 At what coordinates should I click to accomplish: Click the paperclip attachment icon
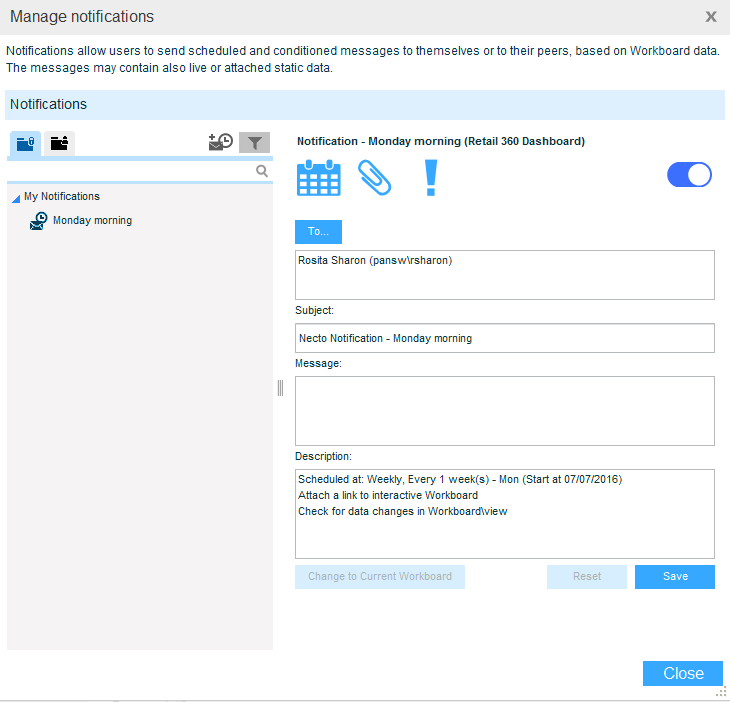tap(374, 177)
